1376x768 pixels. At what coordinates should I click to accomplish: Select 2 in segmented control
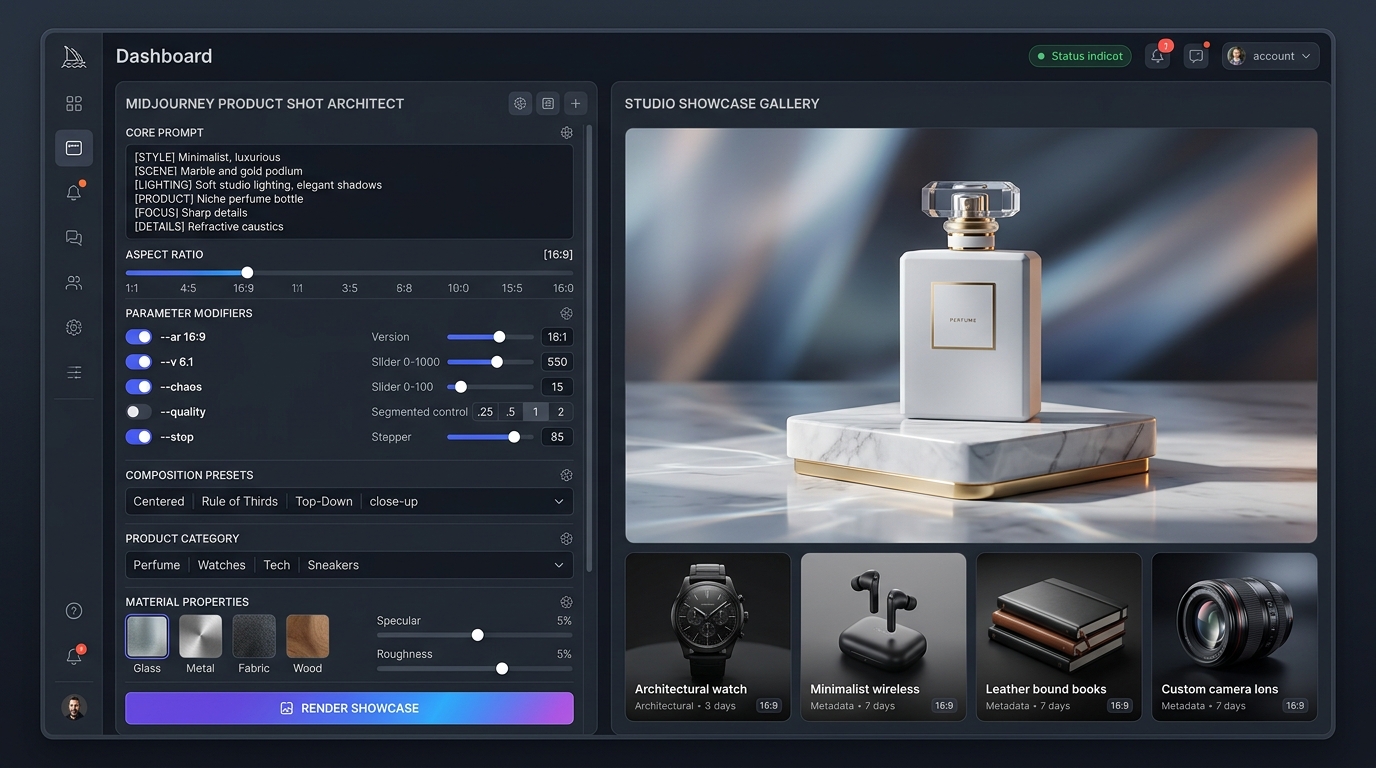561,412
